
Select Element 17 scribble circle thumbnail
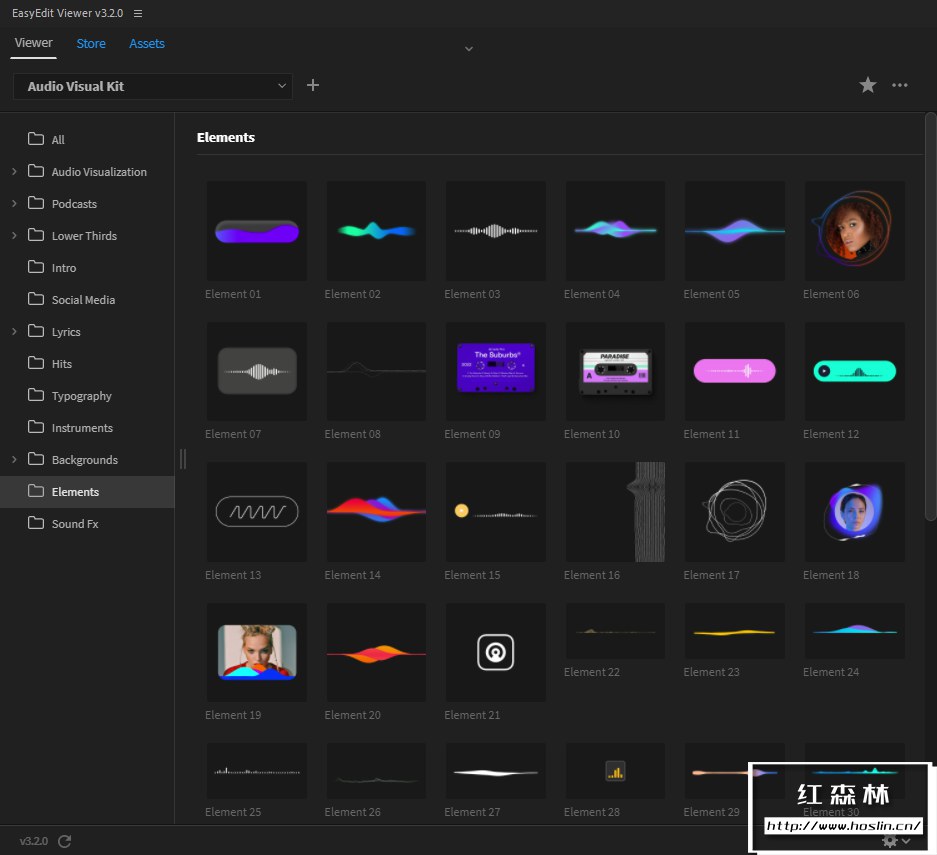click(734, 511)
